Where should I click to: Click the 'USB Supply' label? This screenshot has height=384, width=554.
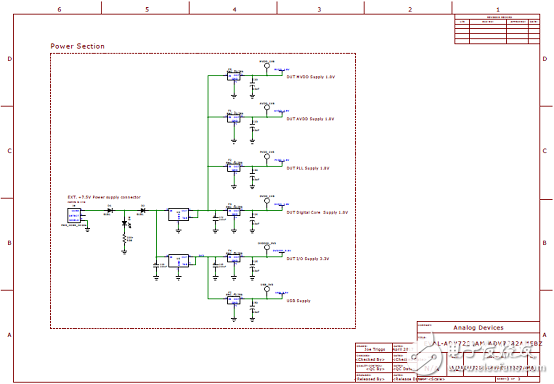click(x=299, y=301)
